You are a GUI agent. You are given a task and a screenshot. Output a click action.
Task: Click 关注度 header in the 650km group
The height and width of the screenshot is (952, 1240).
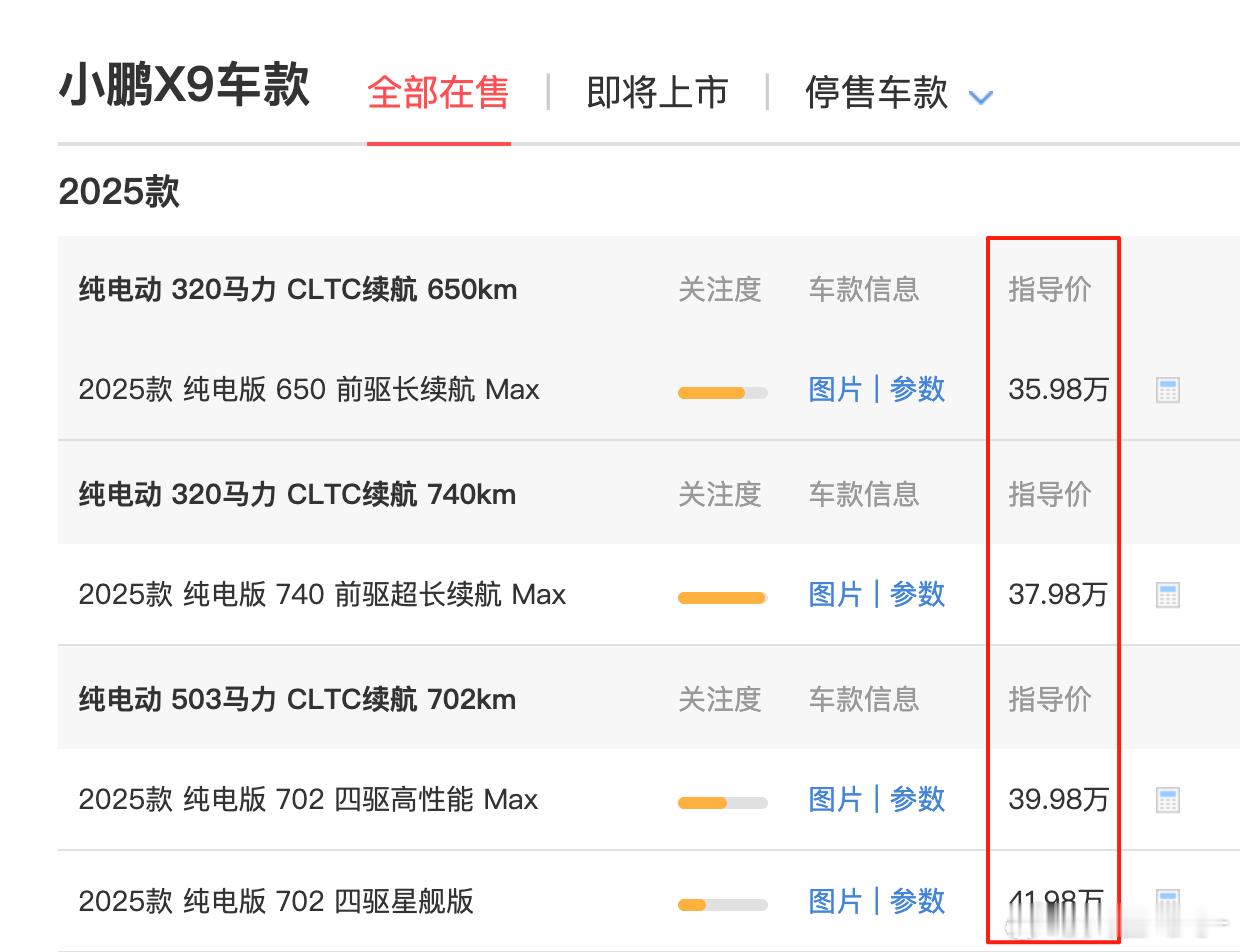point(720,290)
